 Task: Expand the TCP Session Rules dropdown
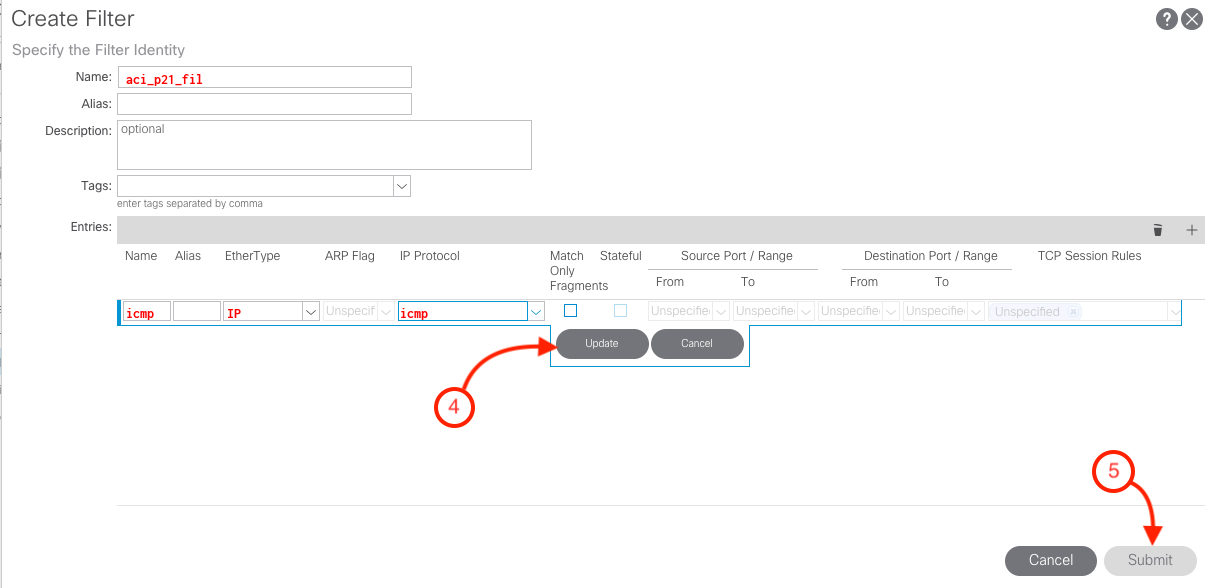coord(1173,312)
